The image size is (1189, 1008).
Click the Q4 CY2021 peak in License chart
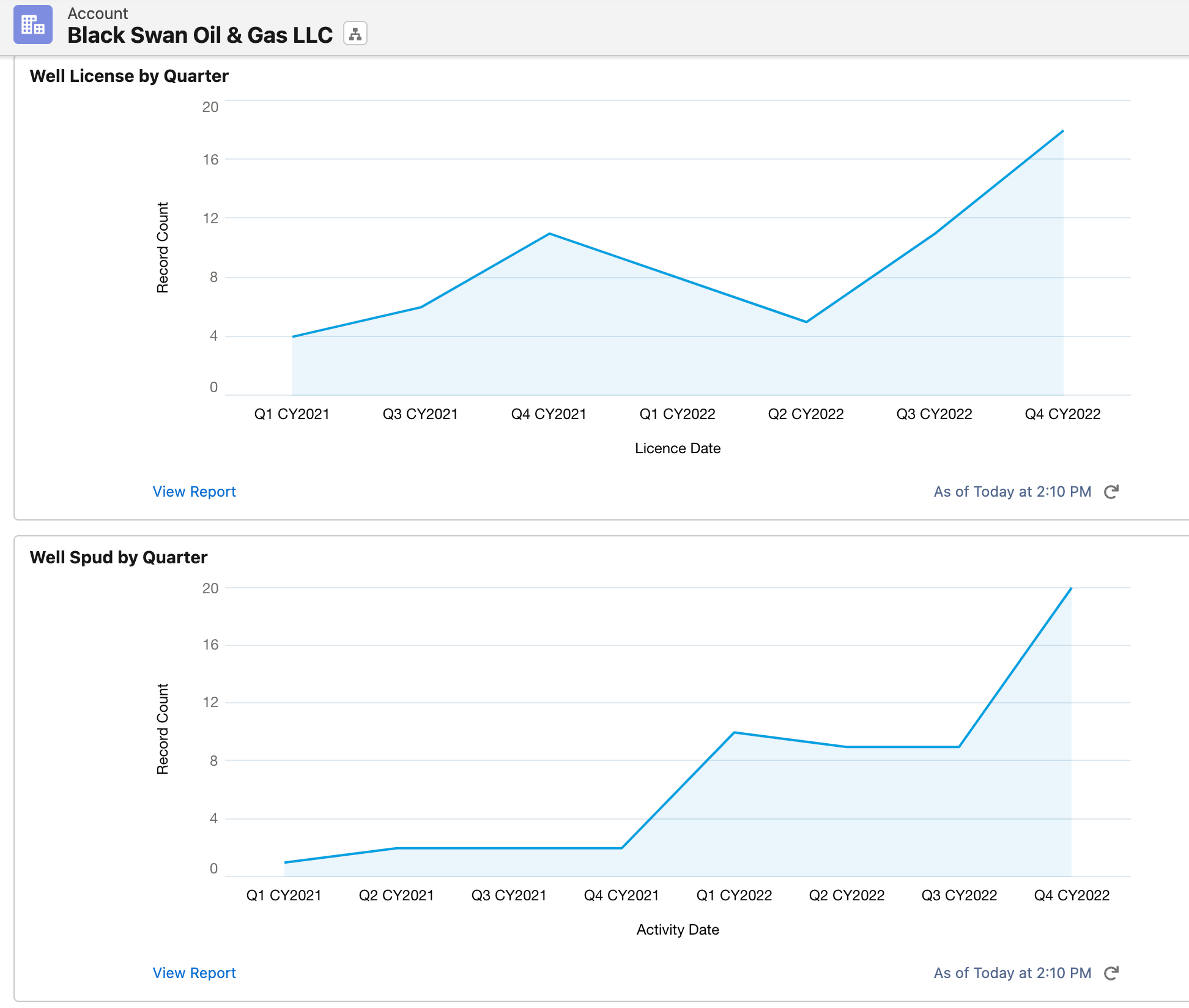tap(549, 234)
